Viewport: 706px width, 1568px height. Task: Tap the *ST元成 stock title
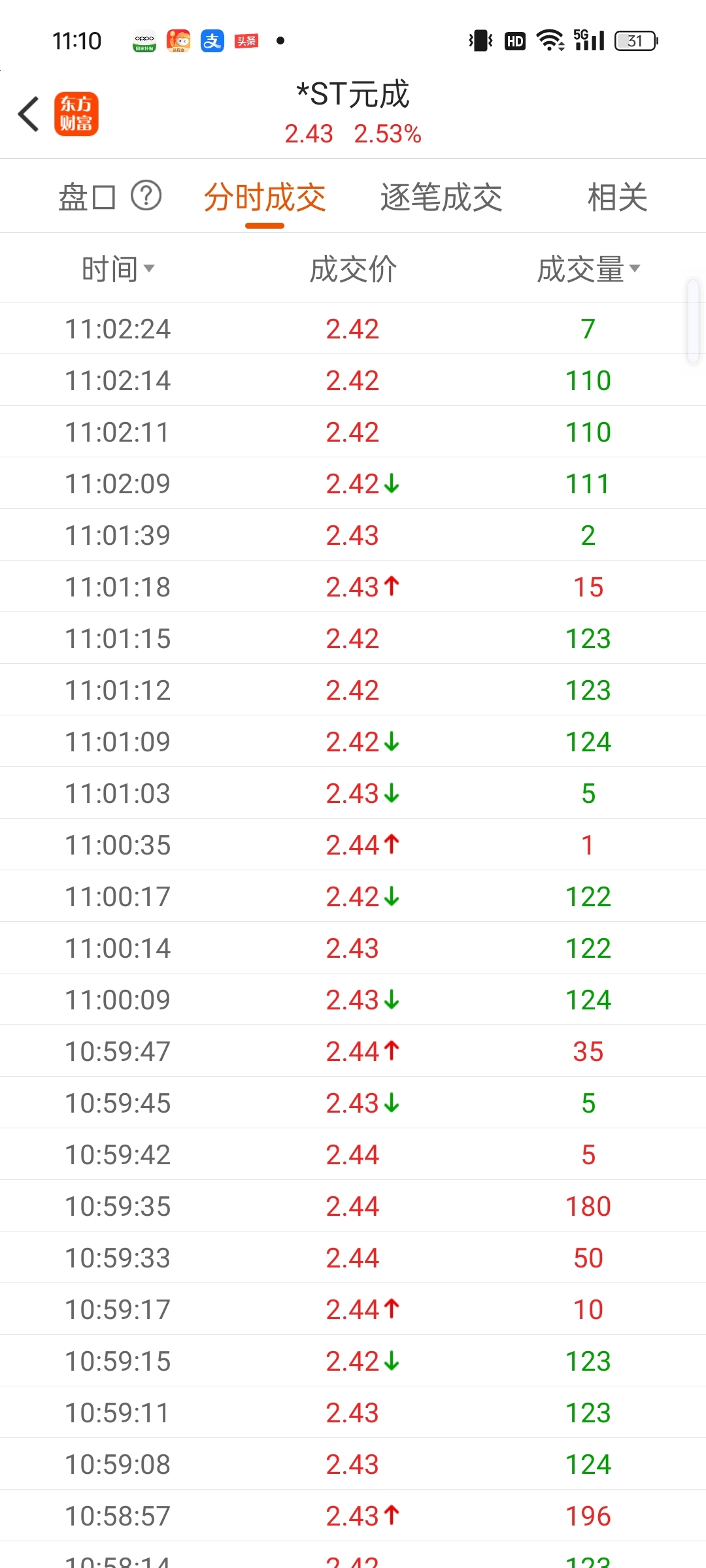(353, 94)
